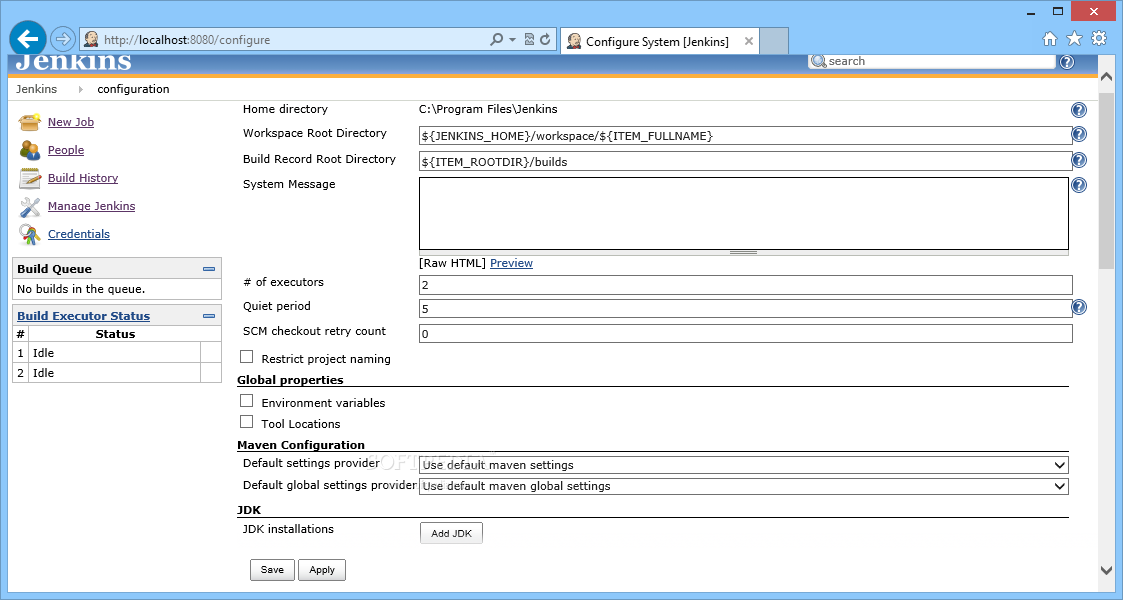This screenshot has width=1123, height=600.
Task: Open address bar autocomplete dropdown arrow
Action: pyautogui.click(x=512, y=40)
